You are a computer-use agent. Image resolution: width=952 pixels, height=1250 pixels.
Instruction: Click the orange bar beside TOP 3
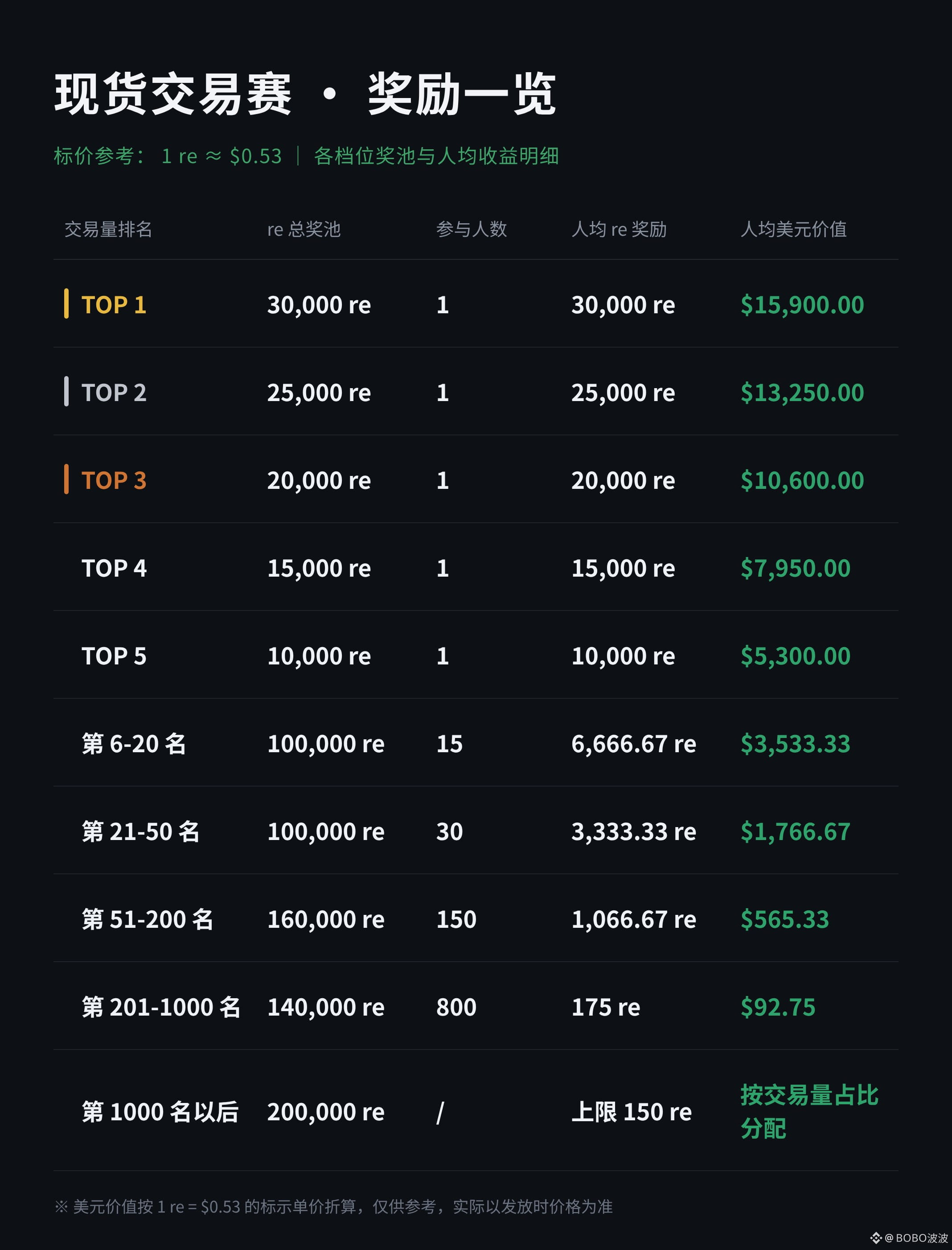[x=67, y=480]
